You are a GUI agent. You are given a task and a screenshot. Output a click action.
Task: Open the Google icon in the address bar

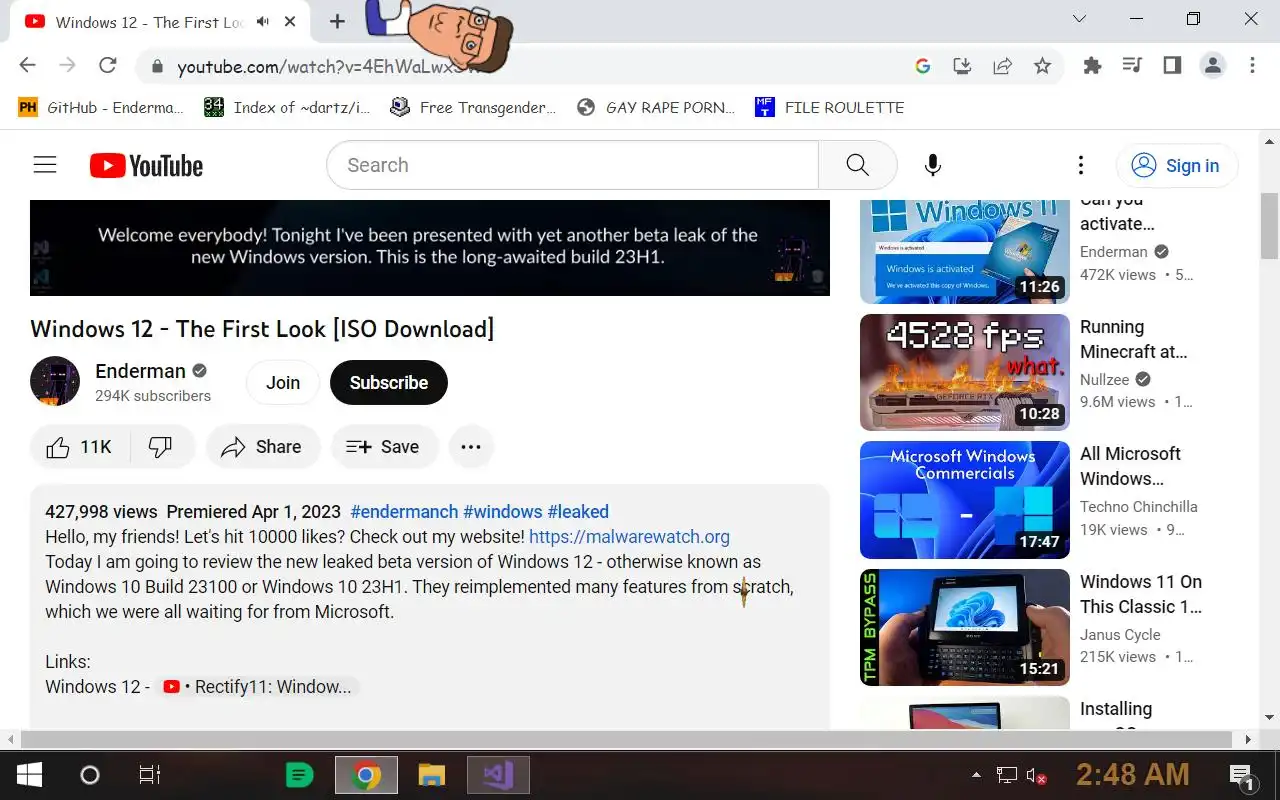coord(923,66)
